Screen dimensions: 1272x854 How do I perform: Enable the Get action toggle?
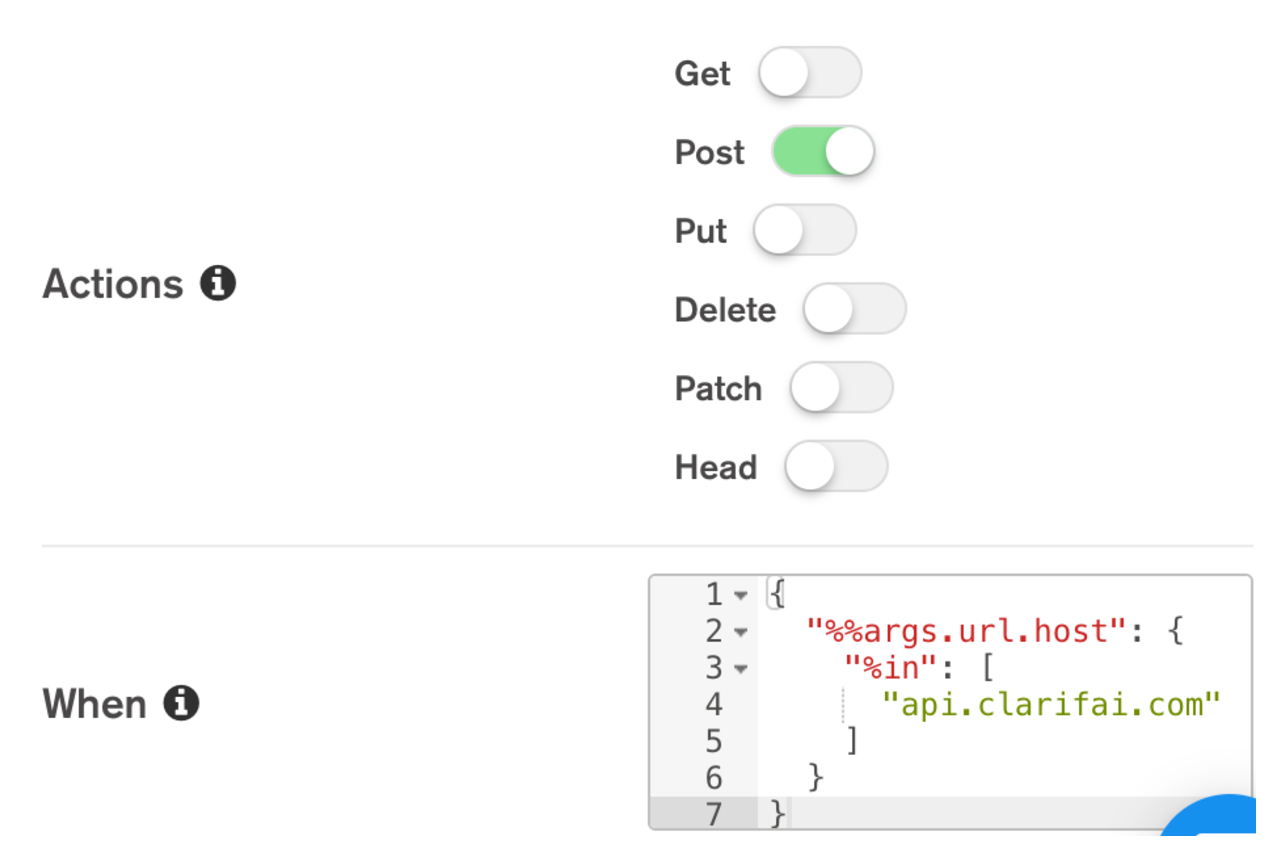pos(809,73)
